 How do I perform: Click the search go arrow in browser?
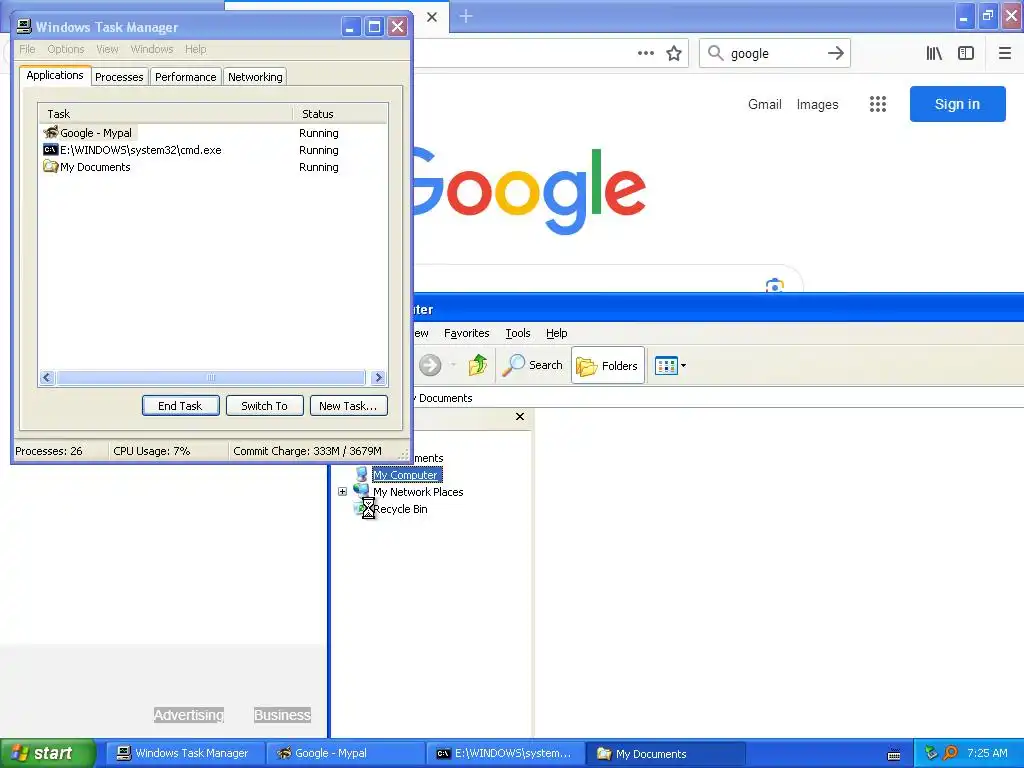pos(836,53)
